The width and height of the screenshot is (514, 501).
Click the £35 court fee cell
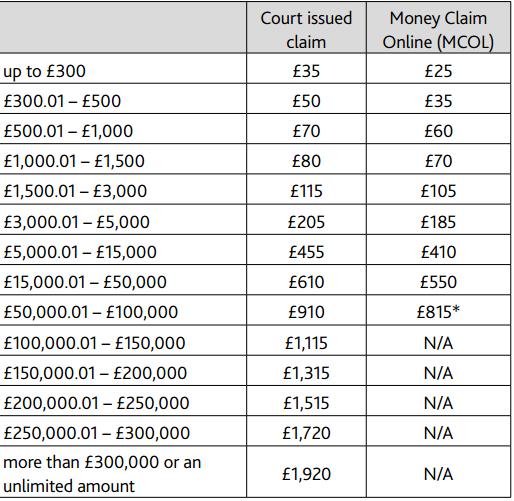[306, 71]
